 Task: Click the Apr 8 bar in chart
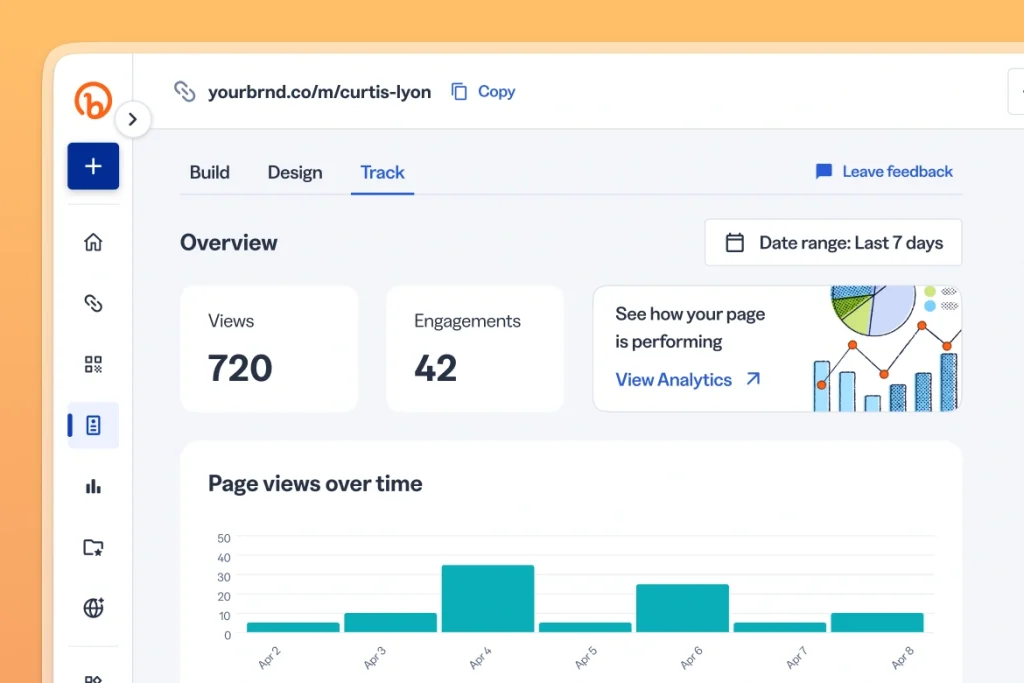(877, 622)
